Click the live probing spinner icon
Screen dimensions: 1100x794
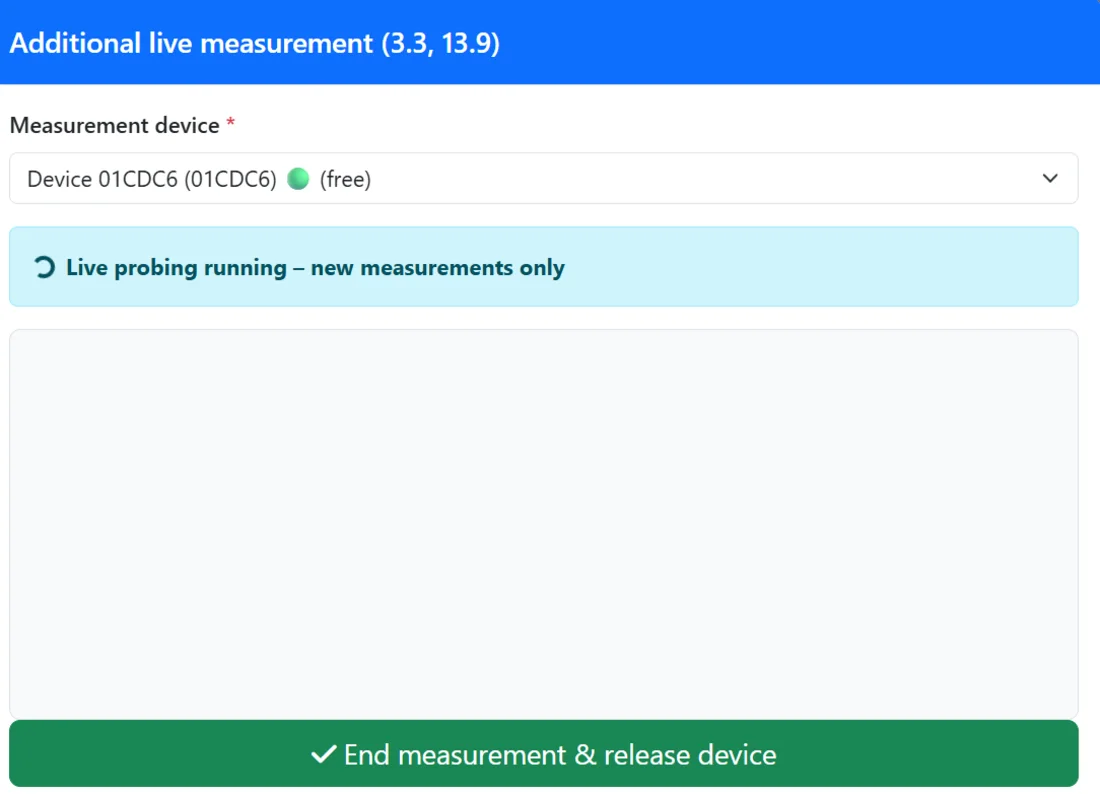tap(44, 267)
